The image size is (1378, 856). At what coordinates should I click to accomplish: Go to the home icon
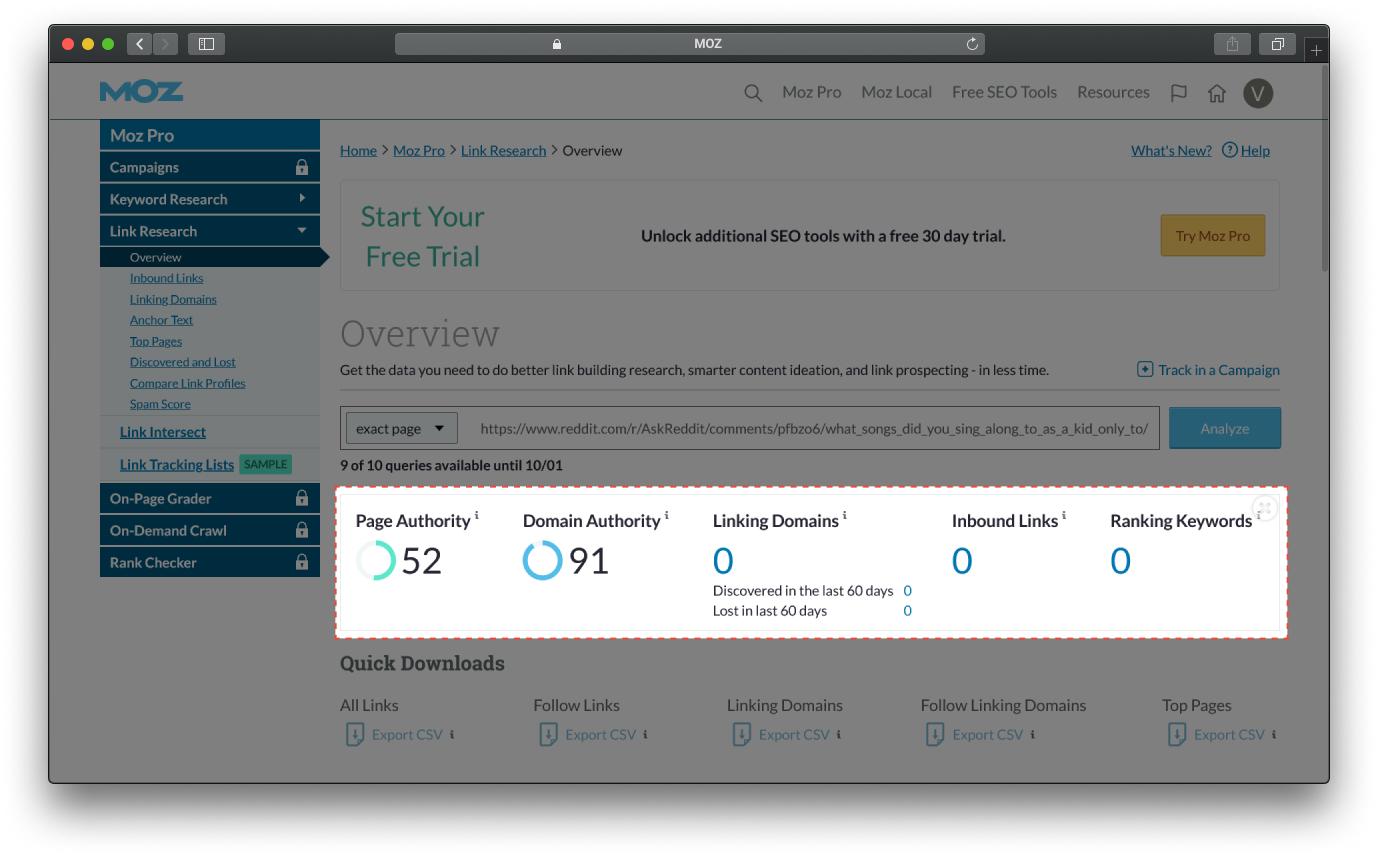(1217, 93)
